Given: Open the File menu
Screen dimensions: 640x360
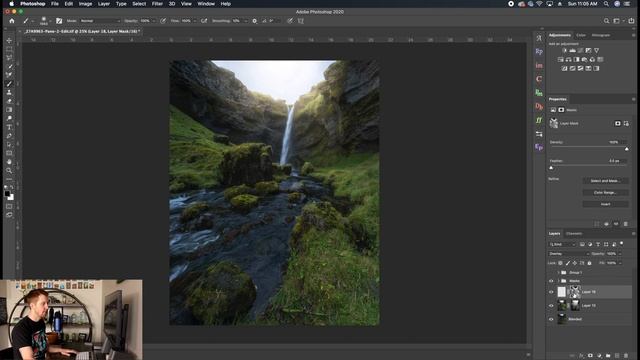Looking at the screenshot, I should (x=55, y=4).
